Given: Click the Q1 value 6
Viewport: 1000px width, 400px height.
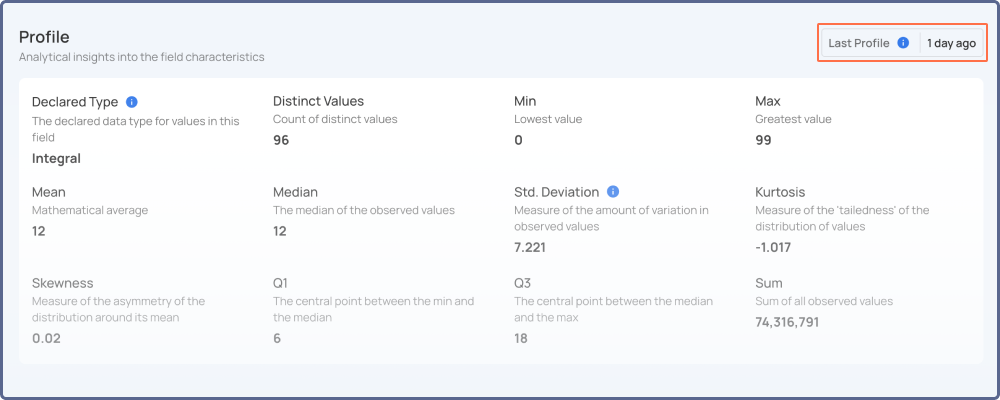Looking at the screenshot, I should click(277, 339).
